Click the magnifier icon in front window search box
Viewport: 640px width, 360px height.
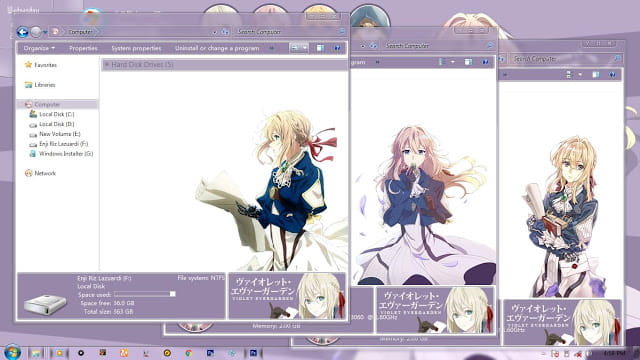pyautogui.click(x=342, y=31)
